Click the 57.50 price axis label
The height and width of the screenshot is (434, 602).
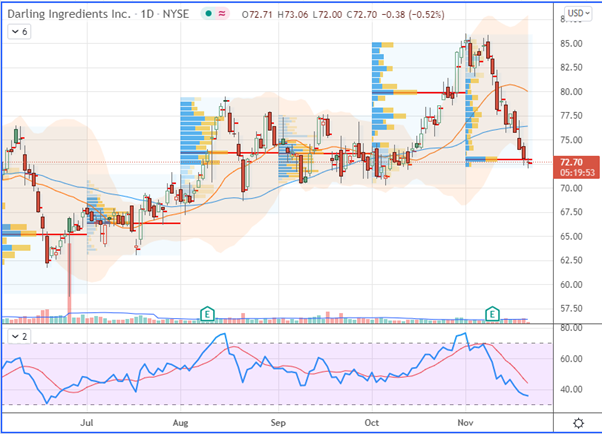[571, 308]
